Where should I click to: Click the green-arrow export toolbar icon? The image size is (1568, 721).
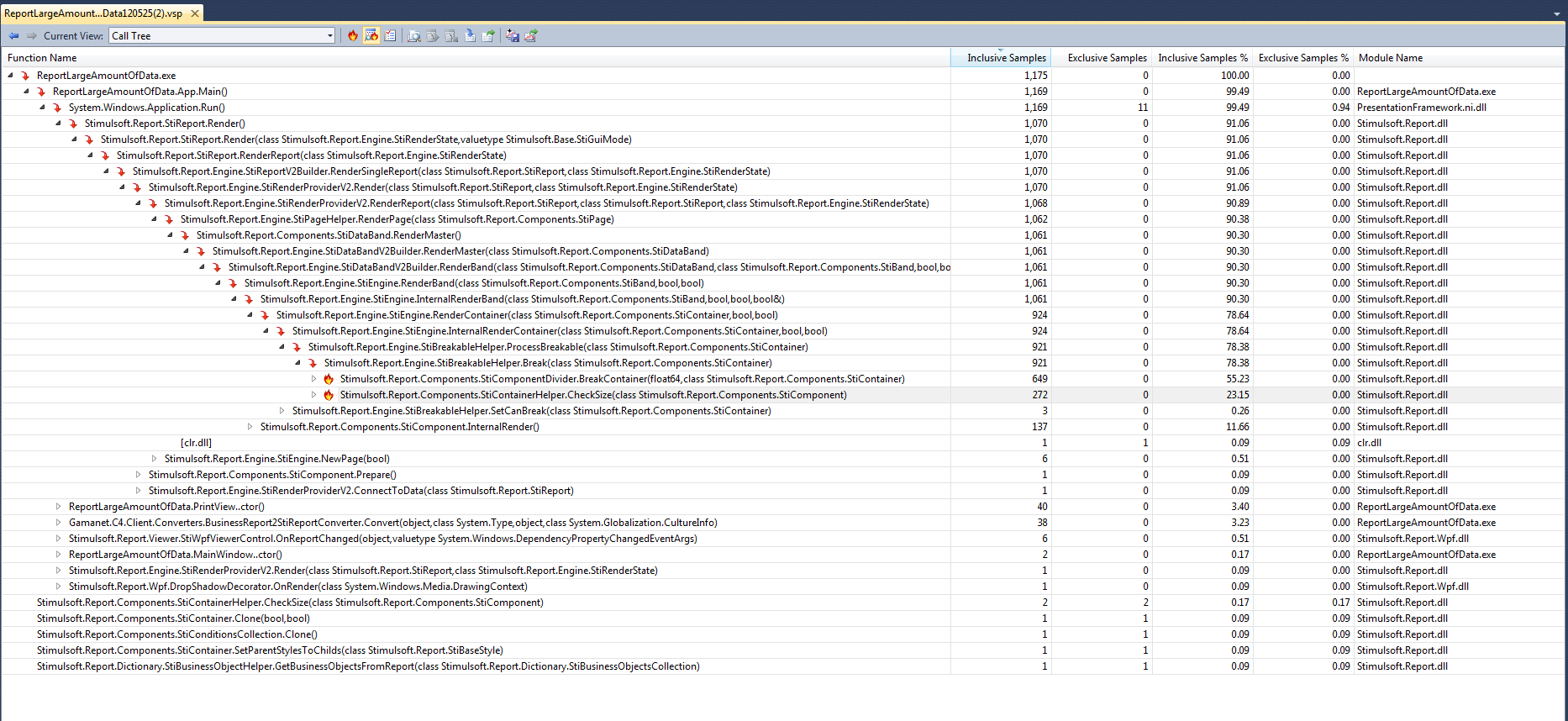[x=488, y=35]
